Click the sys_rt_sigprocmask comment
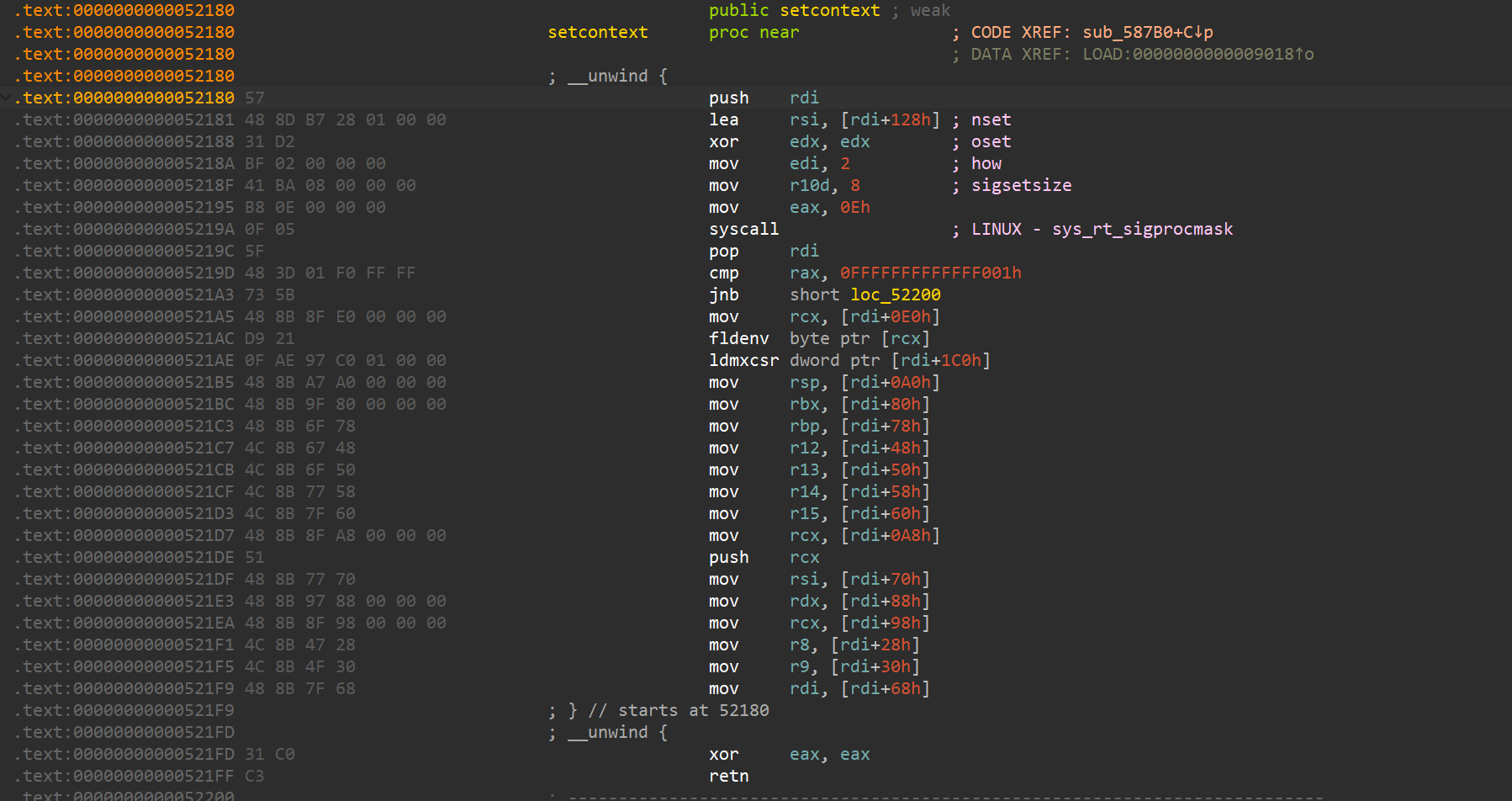The width and height of the screenshot is (1512, 801). pyautogui.click(x=1142, y=229)
